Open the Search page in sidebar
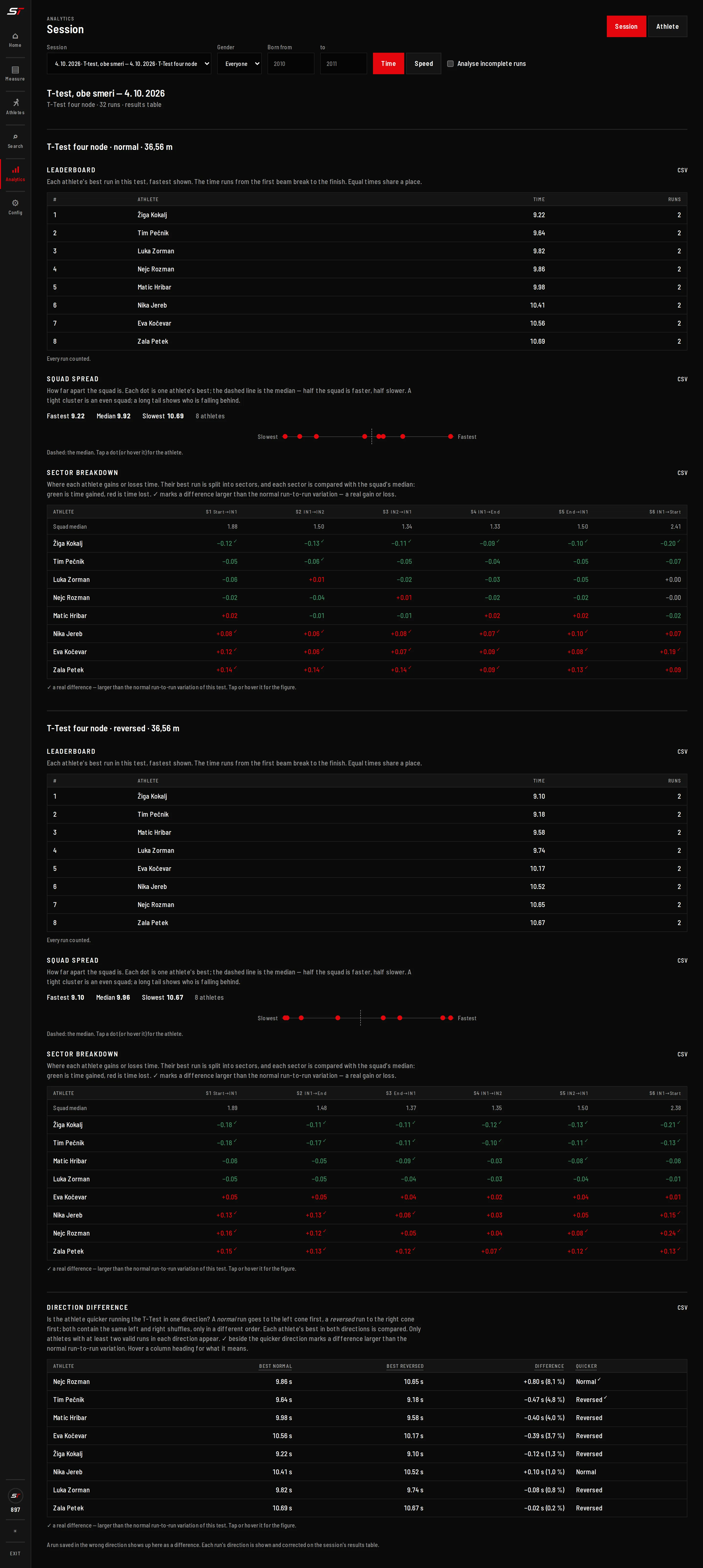The image size is (703, 1568). point(15,141)
